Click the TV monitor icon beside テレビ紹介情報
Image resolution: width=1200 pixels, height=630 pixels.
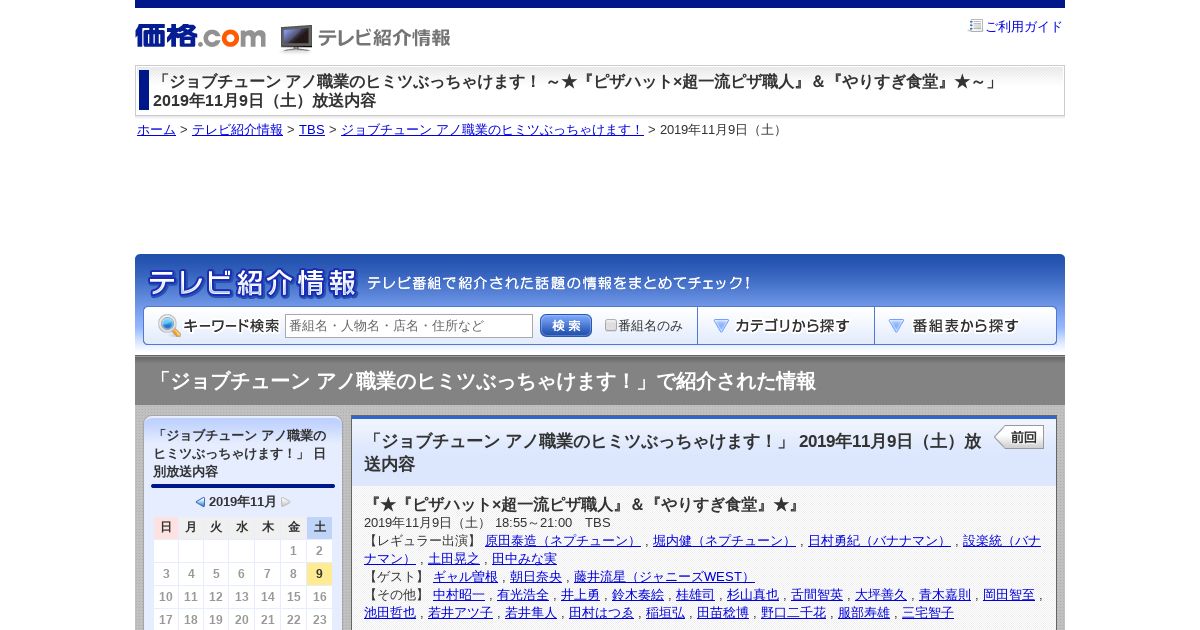click(296, 38)
